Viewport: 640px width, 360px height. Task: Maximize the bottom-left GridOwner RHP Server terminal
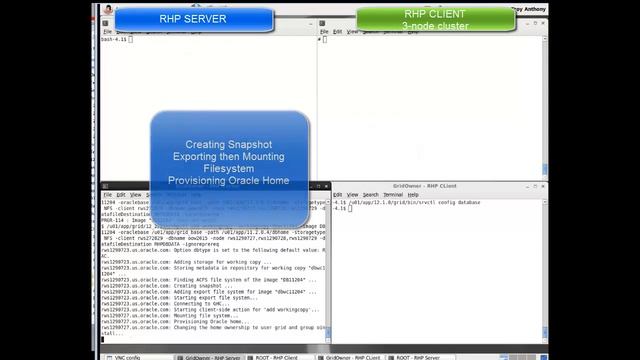(318, 186)
